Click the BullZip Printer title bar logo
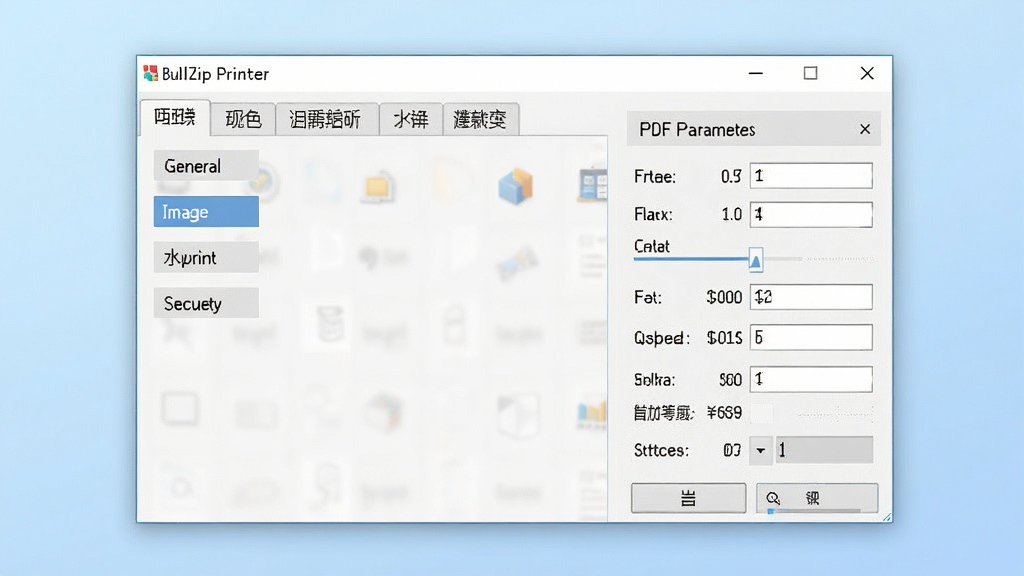The image size is (1024, 576). 151,73
